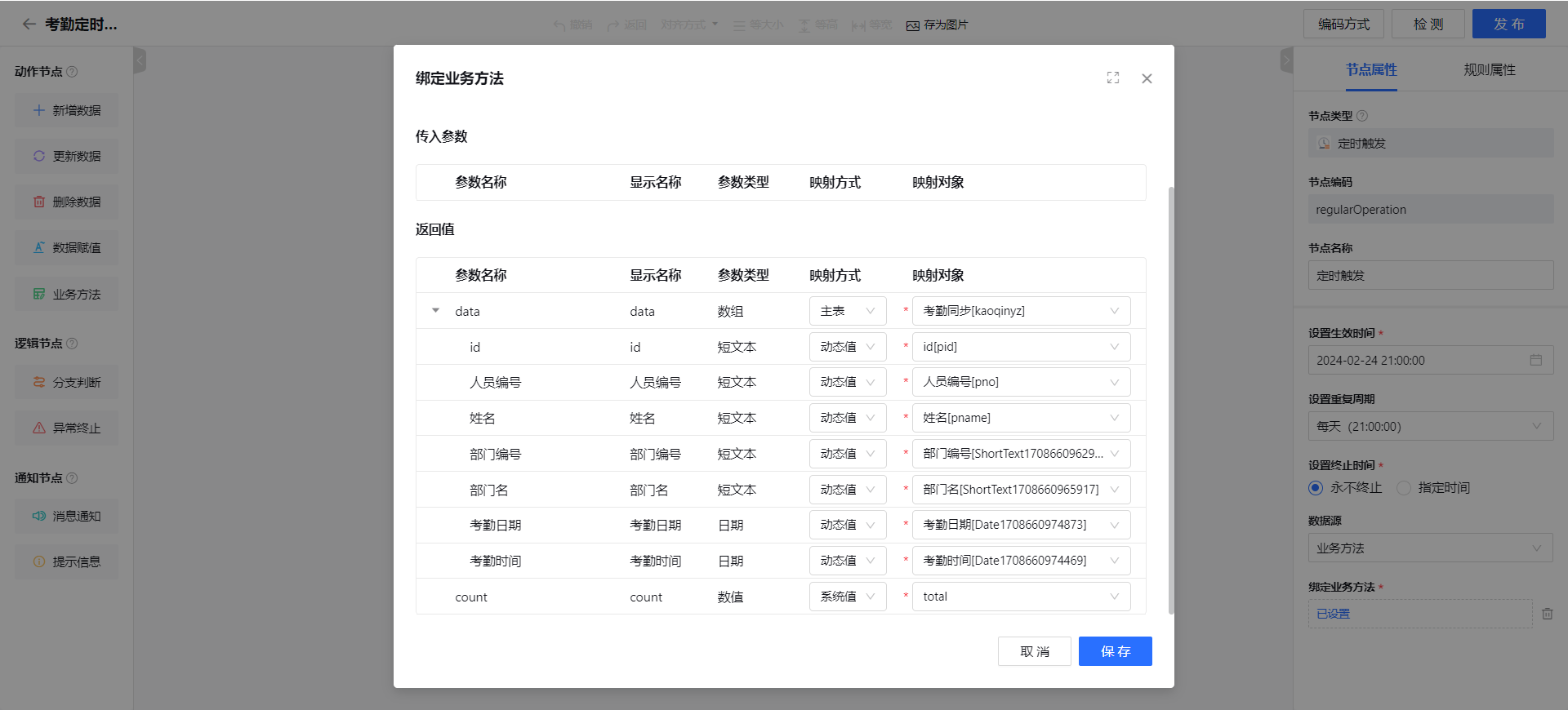This screenshot has height=710, width=1568.
Task: Select the 指定时间 radio option
Action: pos(1404,488)
